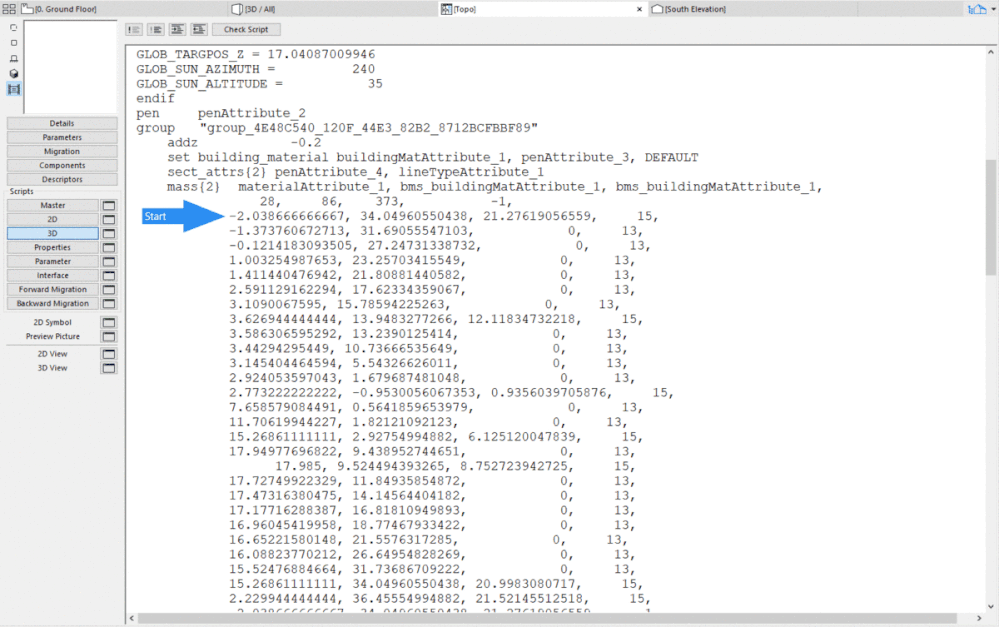
Task: Toggle the control beside 2D Symbol entry
Action: pos(110,321)
